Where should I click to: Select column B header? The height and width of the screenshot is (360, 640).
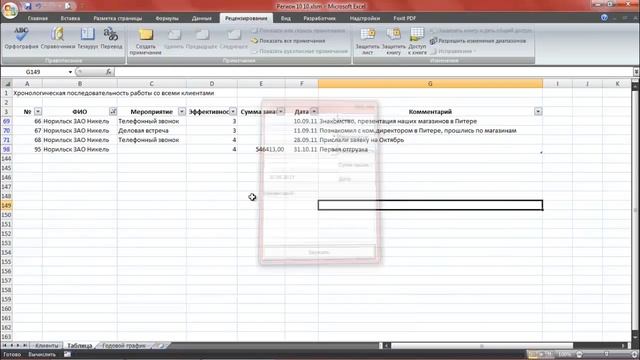[x=80, y=84]
